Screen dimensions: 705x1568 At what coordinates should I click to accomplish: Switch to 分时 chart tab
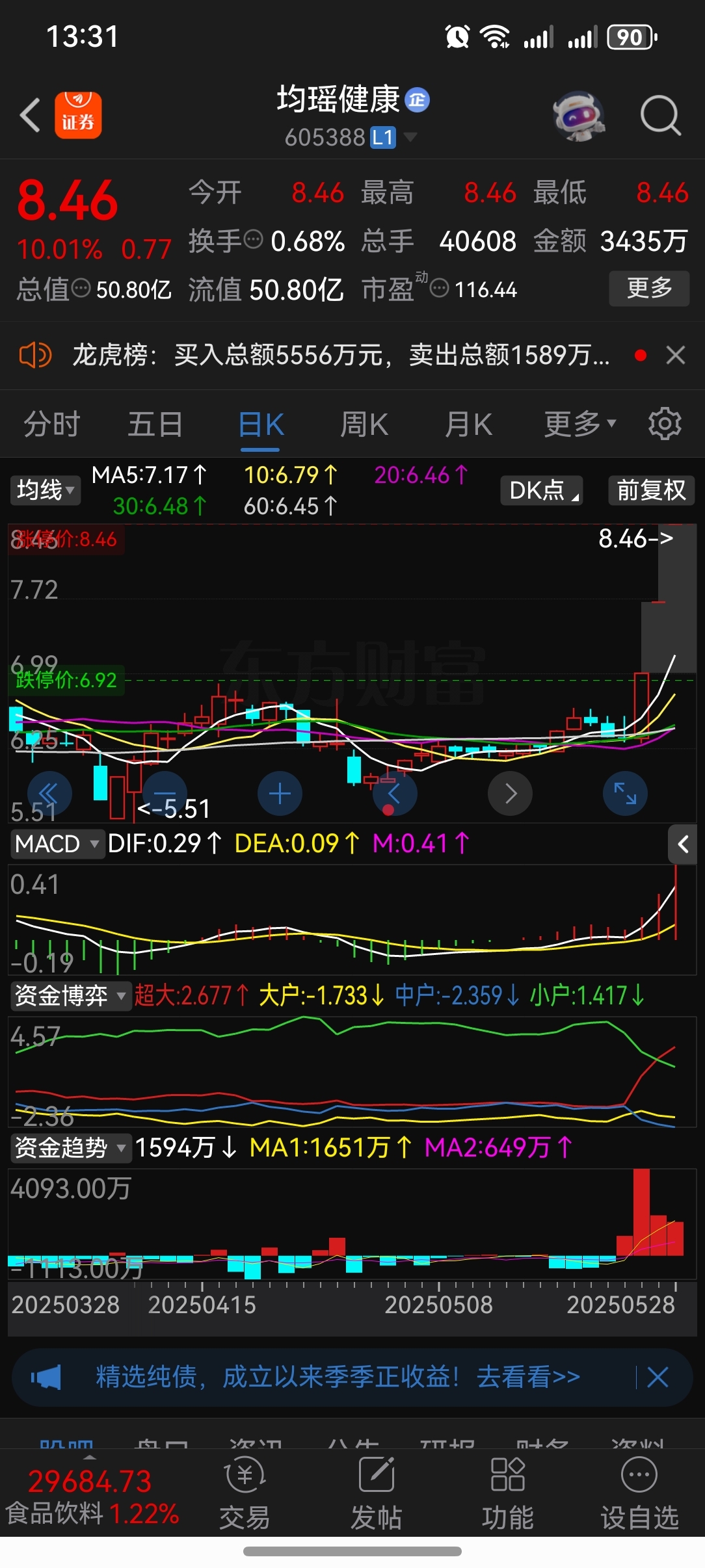51,425
